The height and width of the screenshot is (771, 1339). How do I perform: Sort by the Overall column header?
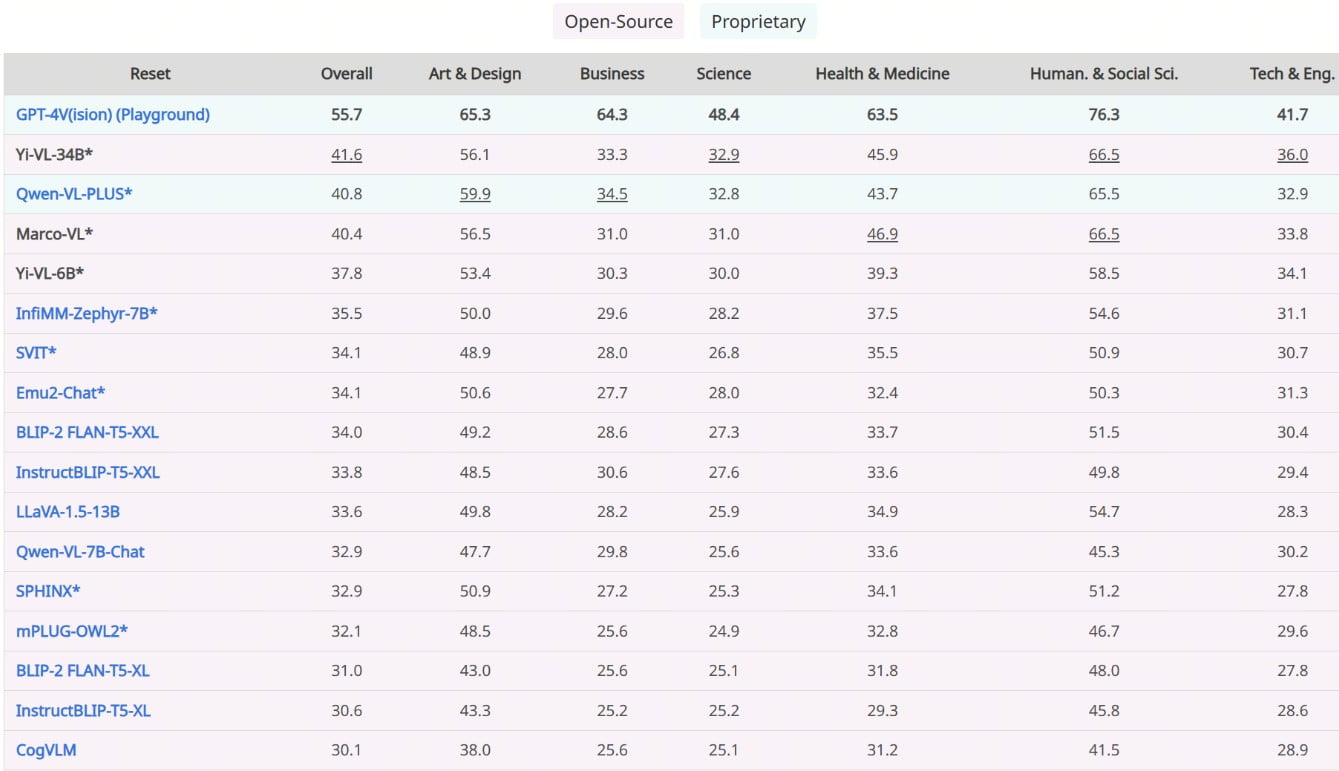tap(347, 74)
